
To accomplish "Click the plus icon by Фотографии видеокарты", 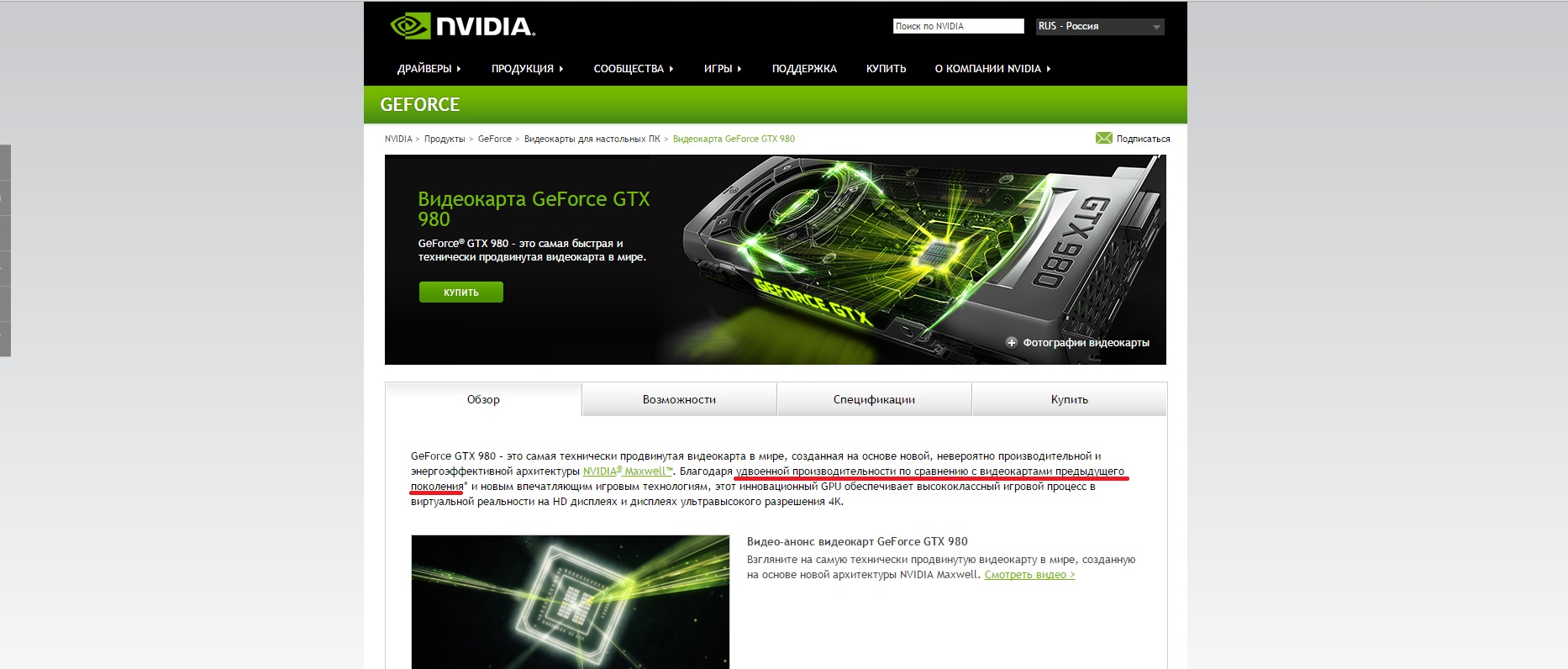I will point(1012,342).
